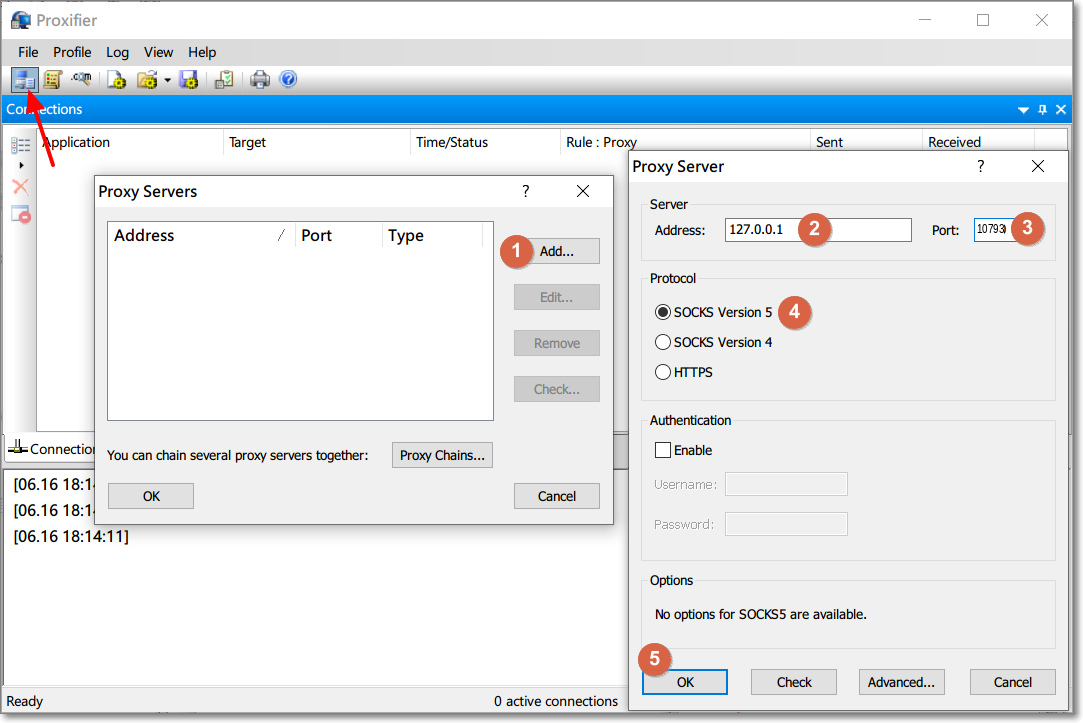Sort by Type column header

432,235
